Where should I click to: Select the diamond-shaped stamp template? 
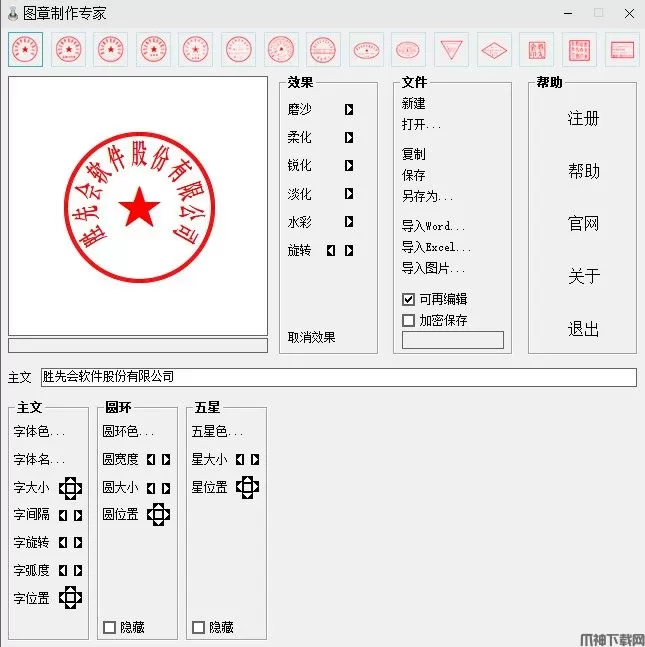[x=494, y=50]
